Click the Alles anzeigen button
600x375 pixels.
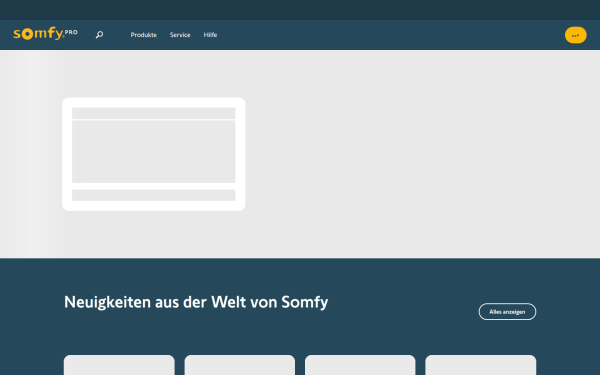pyautogui.click(x=507, y=312)
